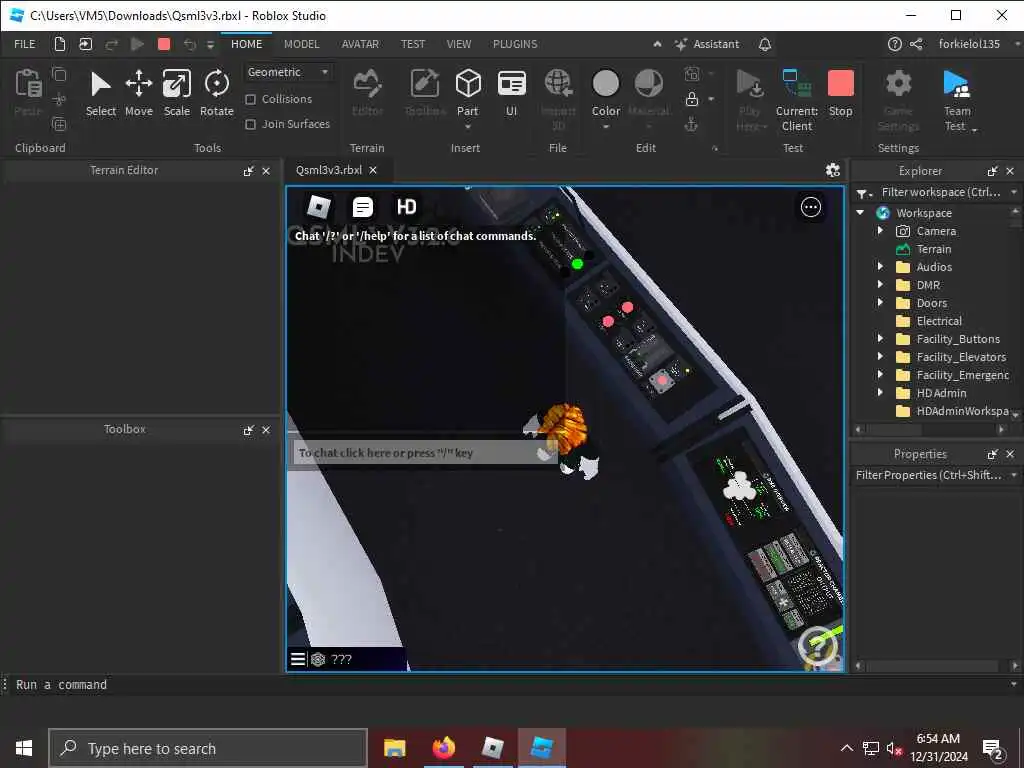Open viewport settings gear
1024x768 pixels.
tap(833, 170)
